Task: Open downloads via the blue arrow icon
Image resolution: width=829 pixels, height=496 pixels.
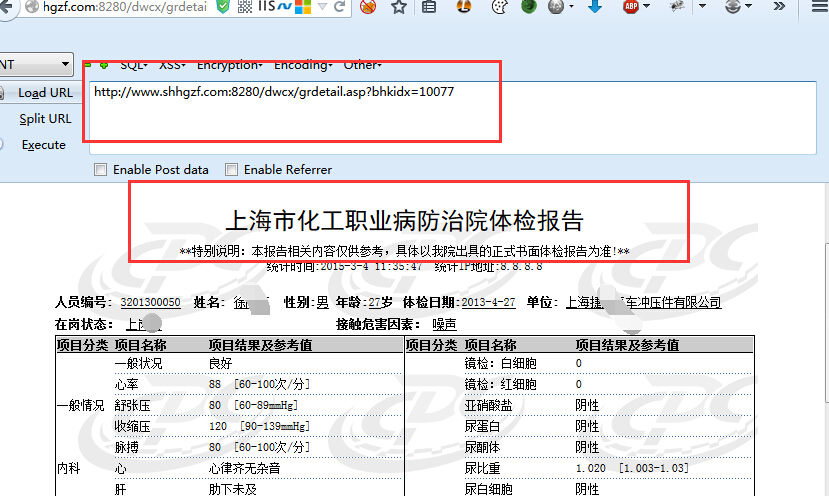Action: pos(595,6)
